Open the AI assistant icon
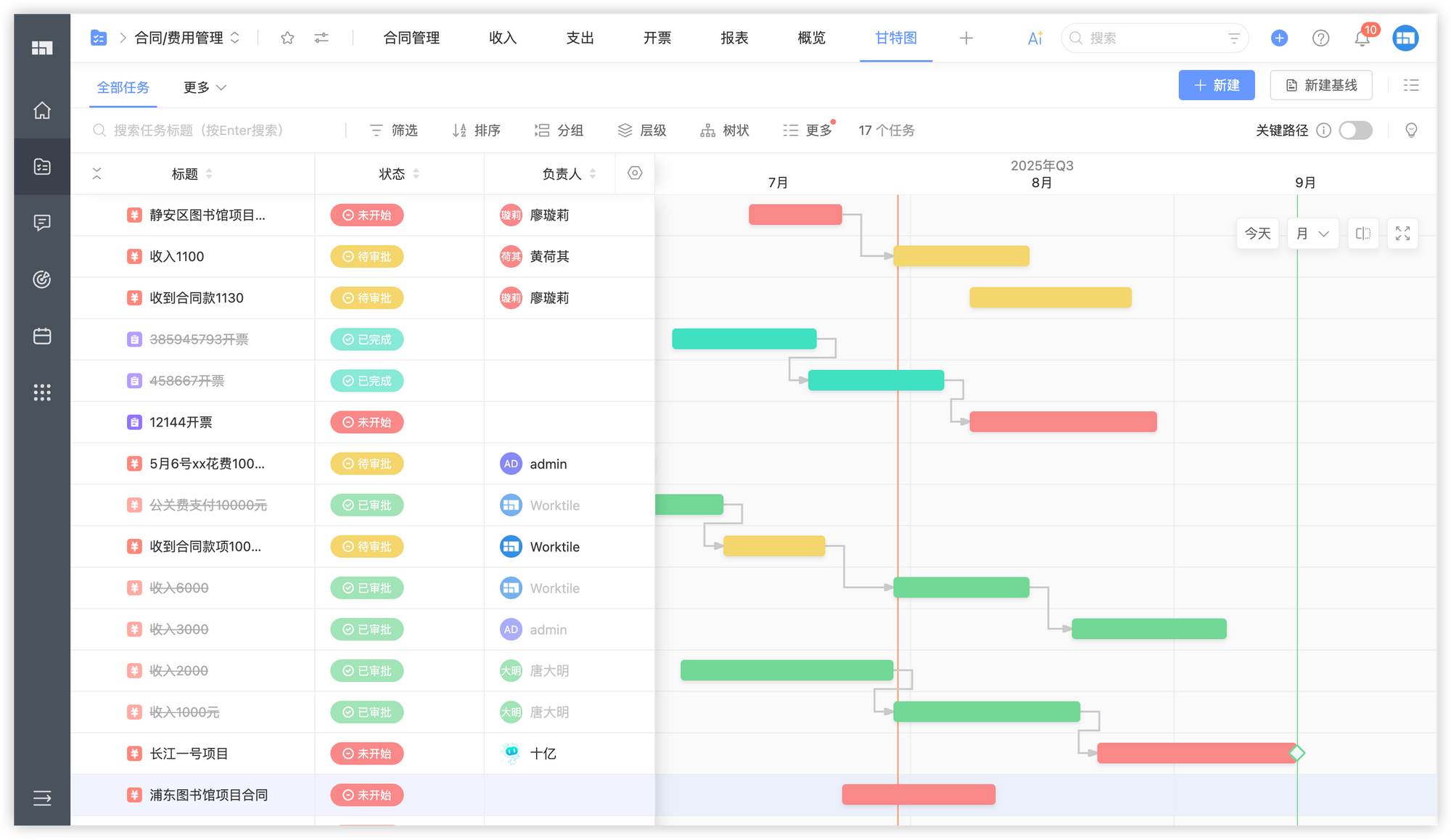 point(1035,38)
